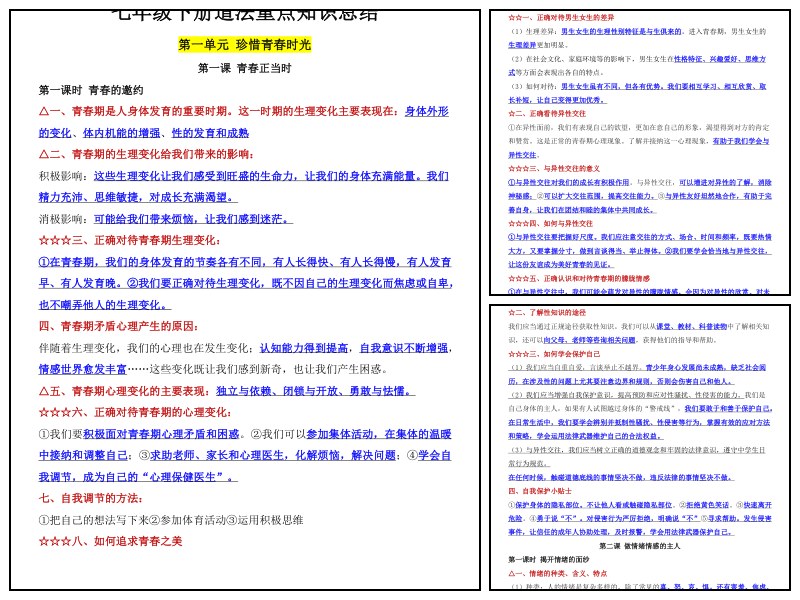Click heading '☆☆☆三、与异性交往的意义'
The image size is (800, 600).
coord(554,168)
